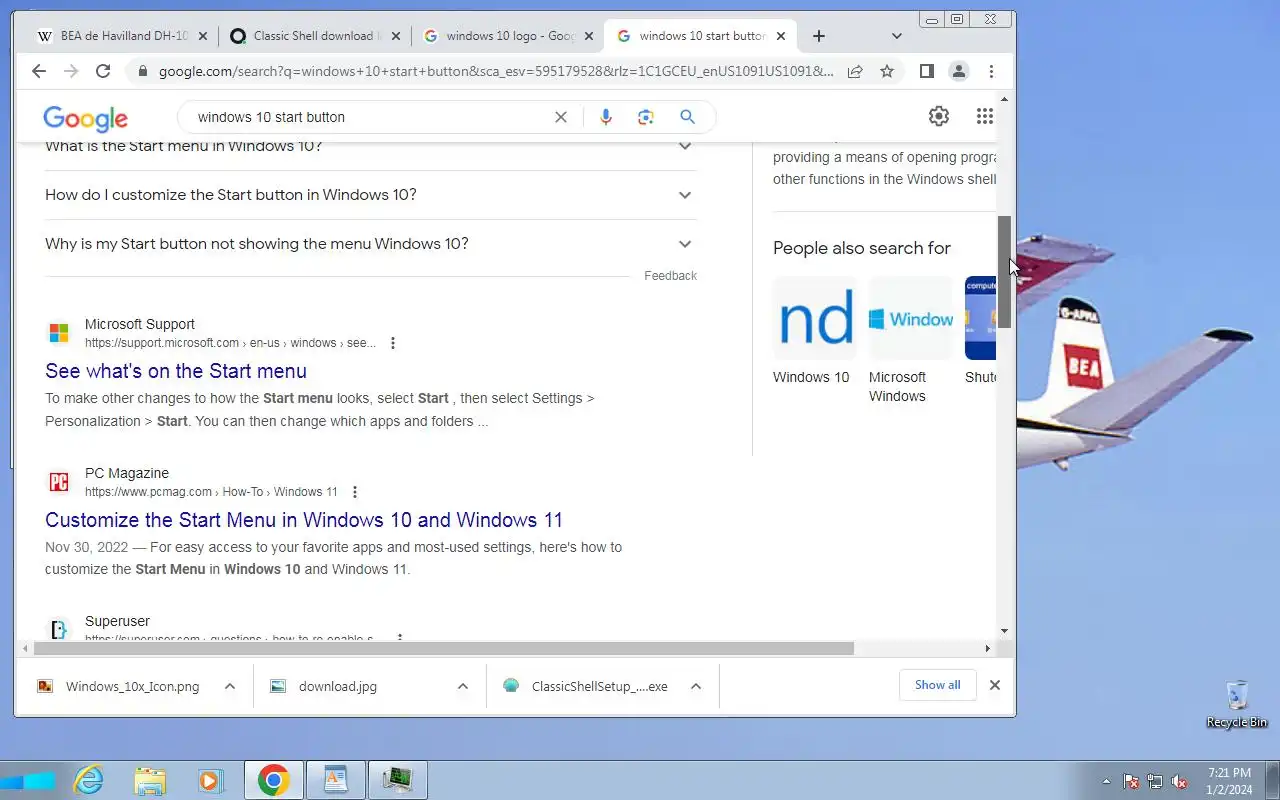The height and width of the screenshot is (800, 1280).
Task: Open 'See what's on the Start menu' result
Action: pos(176,371)
